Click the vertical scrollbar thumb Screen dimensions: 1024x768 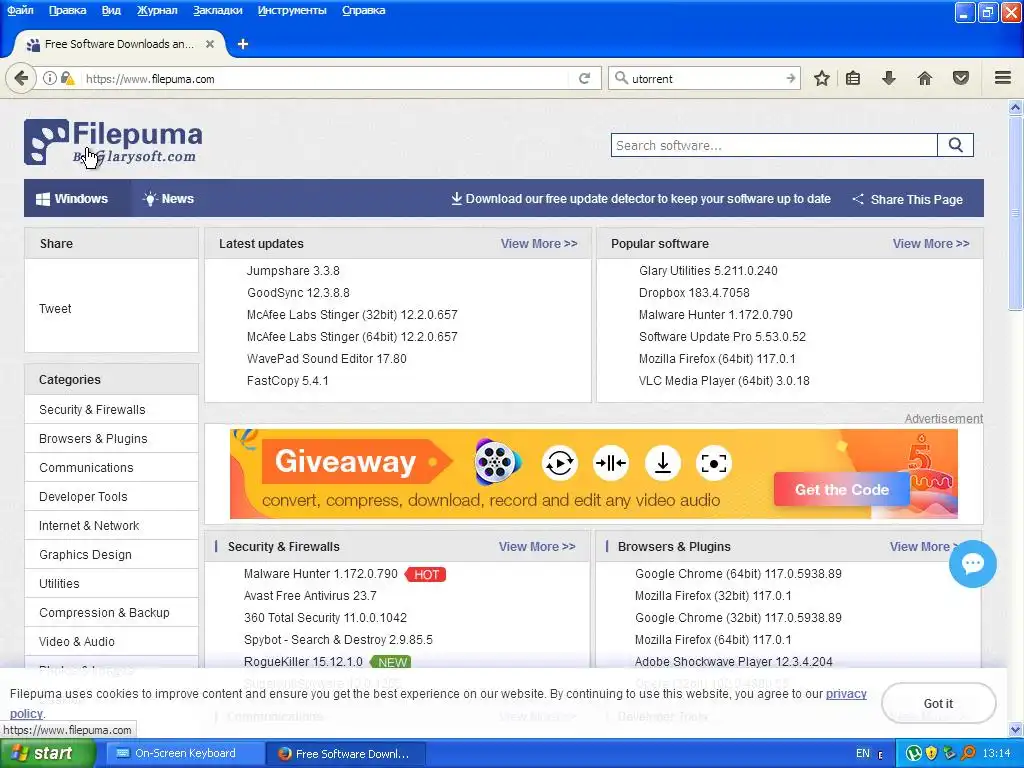(x=1015, y=214)
